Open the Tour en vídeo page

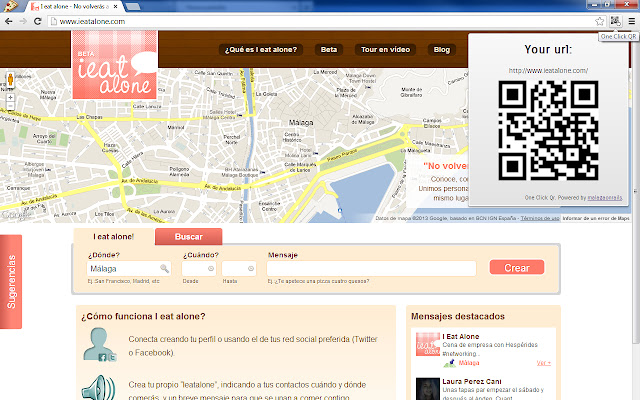point(385,49)
